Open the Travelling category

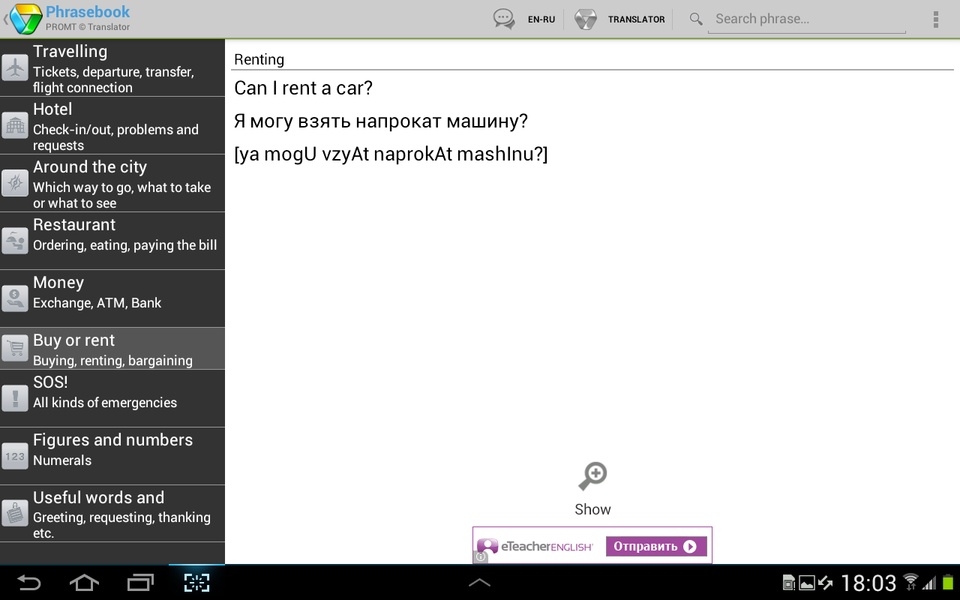click(x=113, y=67)
